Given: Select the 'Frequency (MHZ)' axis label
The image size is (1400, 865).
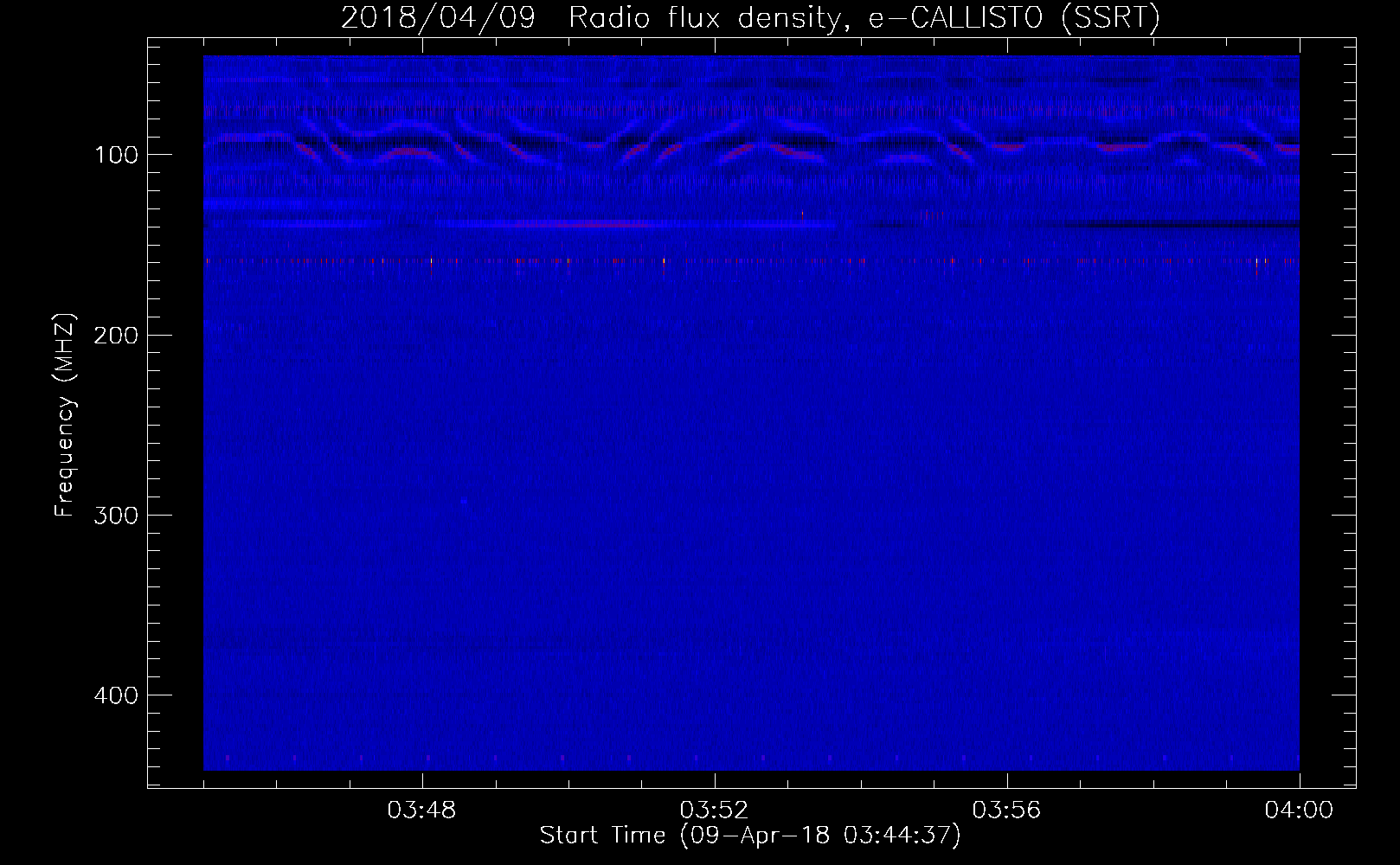Looking at the screenshot, I should [x=65, y=414].
